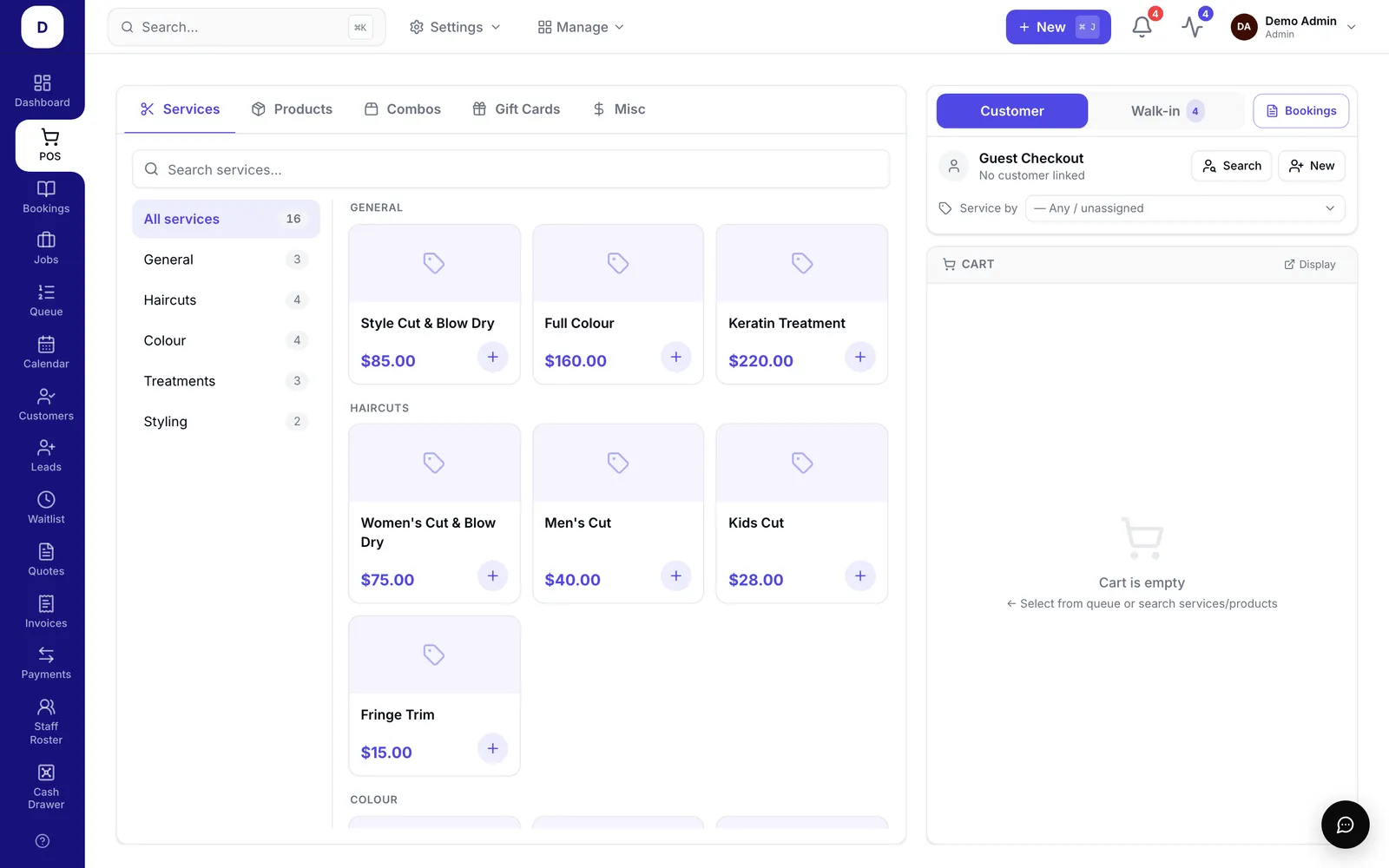
Task: Add Keratin Treatment with plus button
Action: [860, 357]
